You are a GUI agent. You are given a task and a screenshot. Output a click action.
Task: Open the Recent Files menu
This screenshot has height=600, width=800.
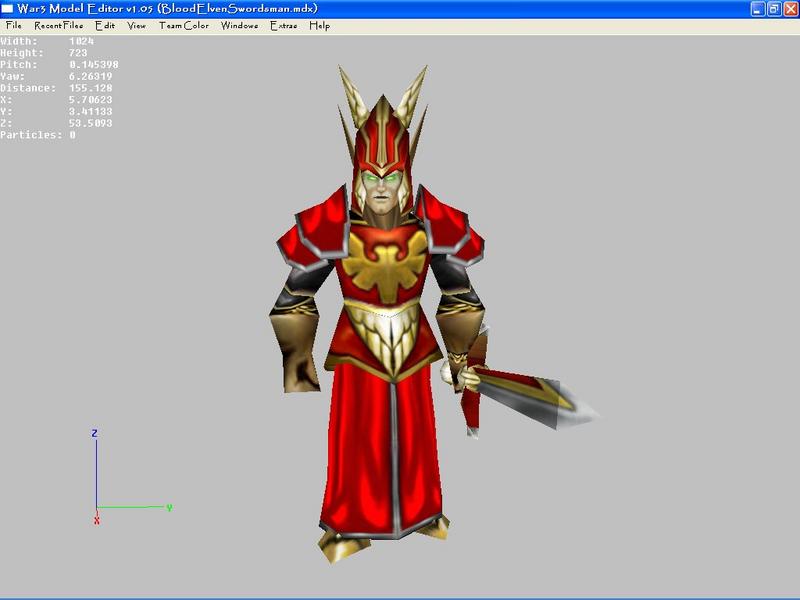[x=59, y=26]
